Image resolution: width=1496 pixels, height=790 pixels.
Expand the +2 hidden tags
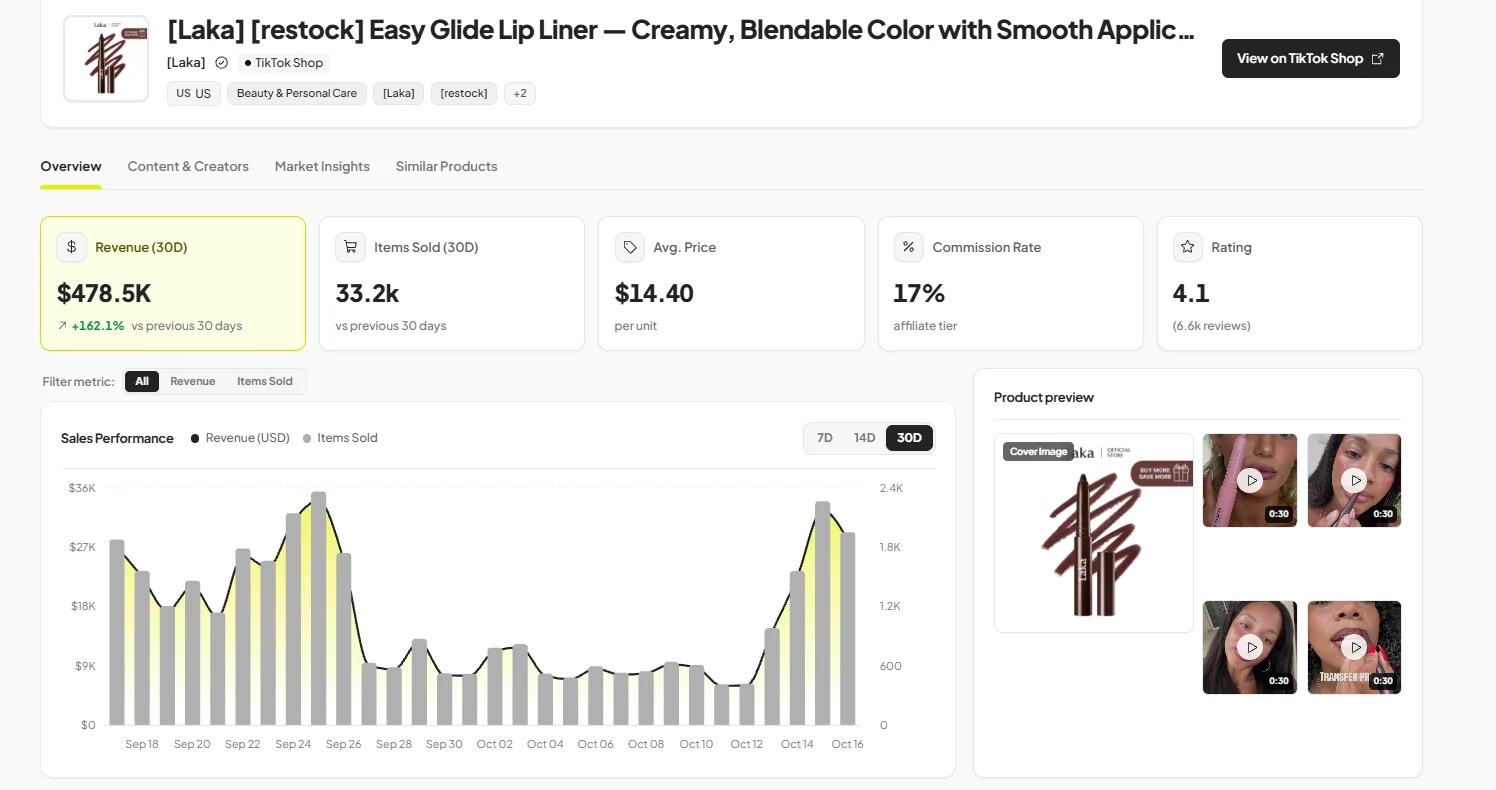tap(520, 94)
